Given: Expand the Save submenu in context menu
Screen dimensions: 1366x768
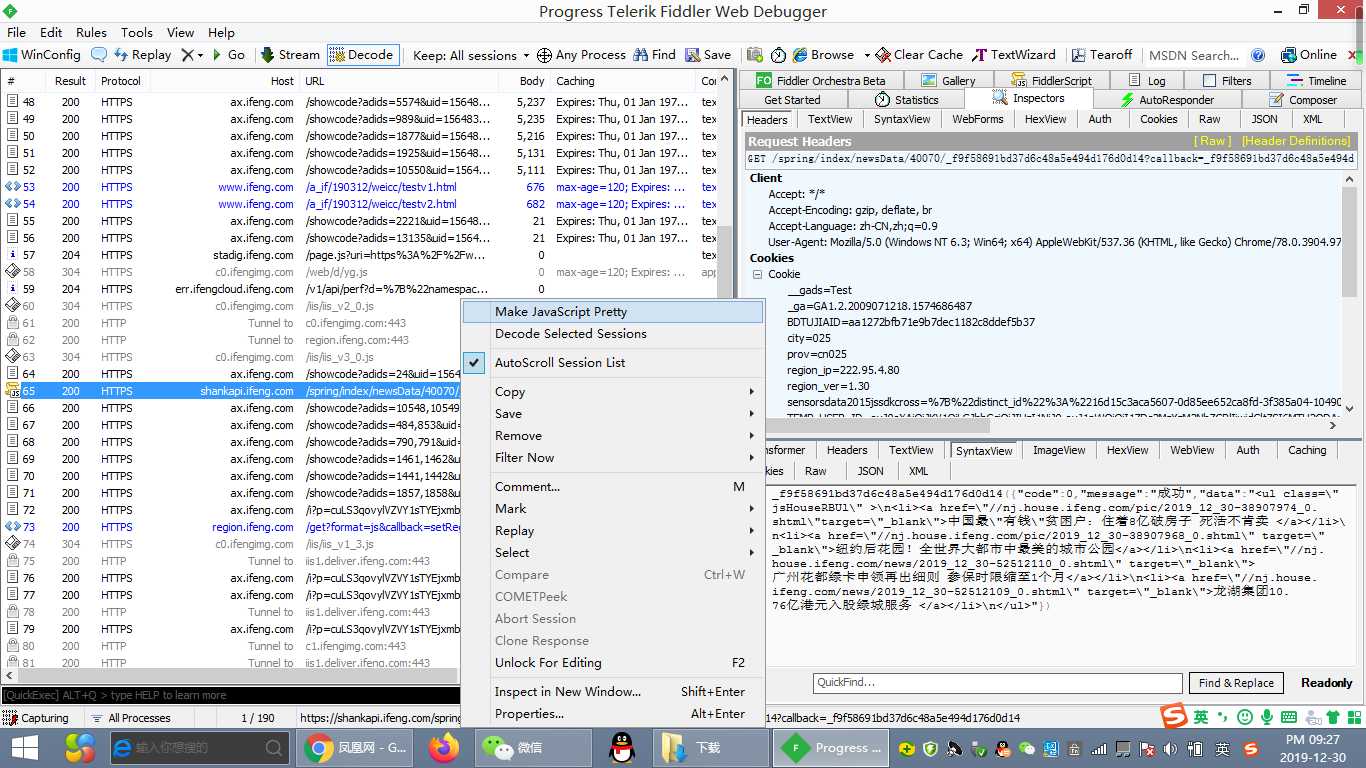Looking at the screenshot, I should coord(612,414).
